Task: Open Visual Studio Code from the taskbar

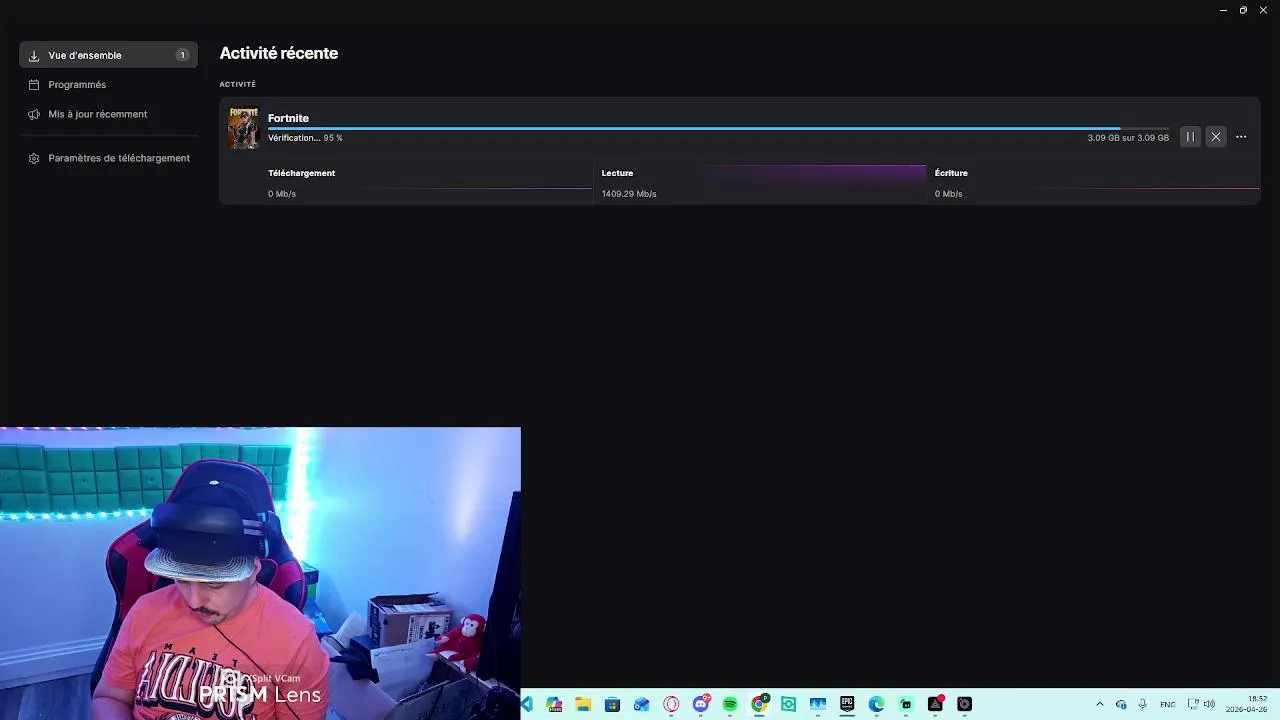Action: point(526,705)
